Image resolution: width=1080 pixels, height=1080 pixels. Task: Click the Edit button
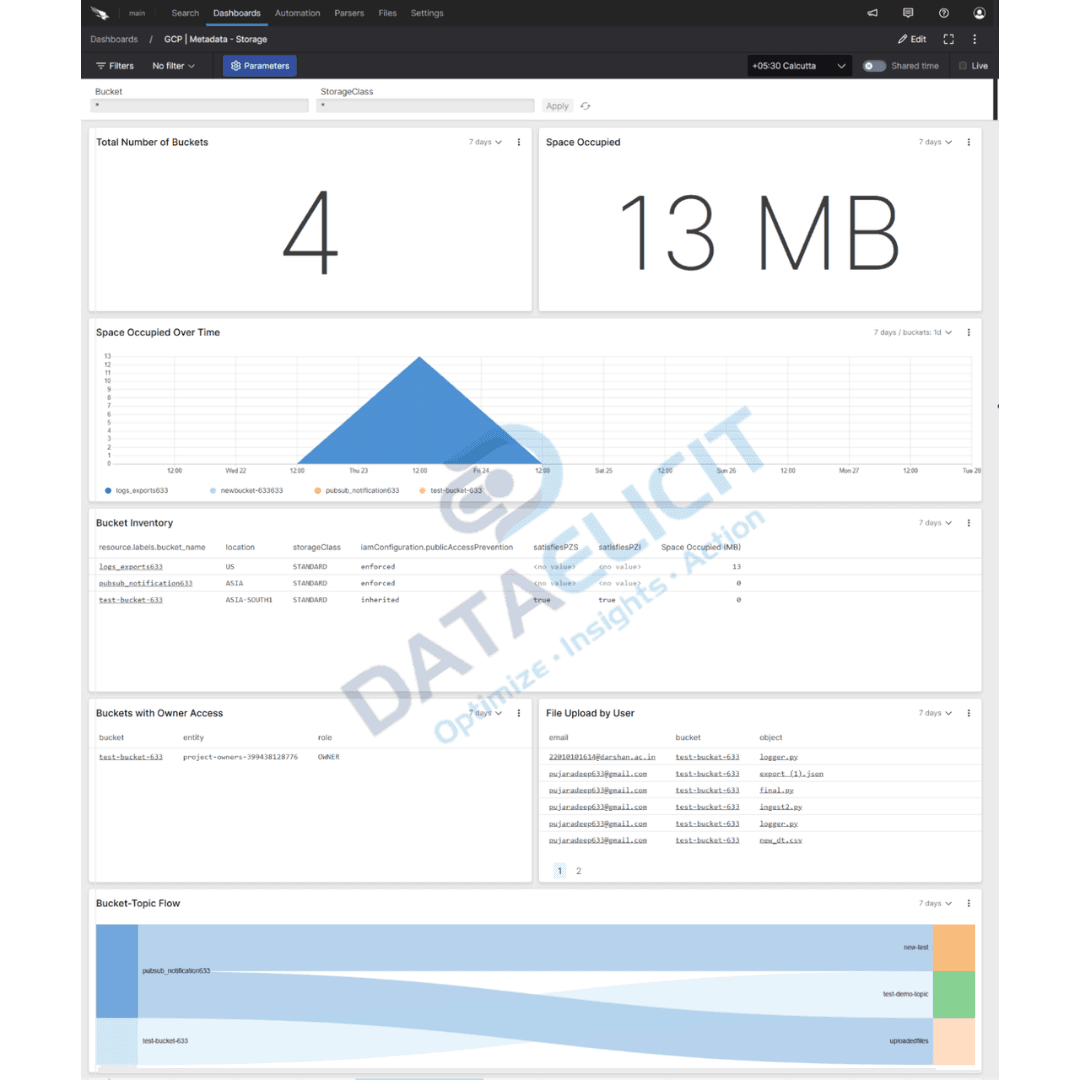pyautogui.click(x=912, y=39)
